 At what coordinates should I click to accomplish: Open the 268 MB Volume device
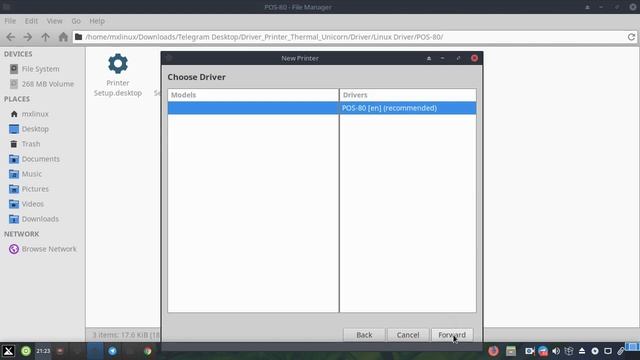(48, 84)
